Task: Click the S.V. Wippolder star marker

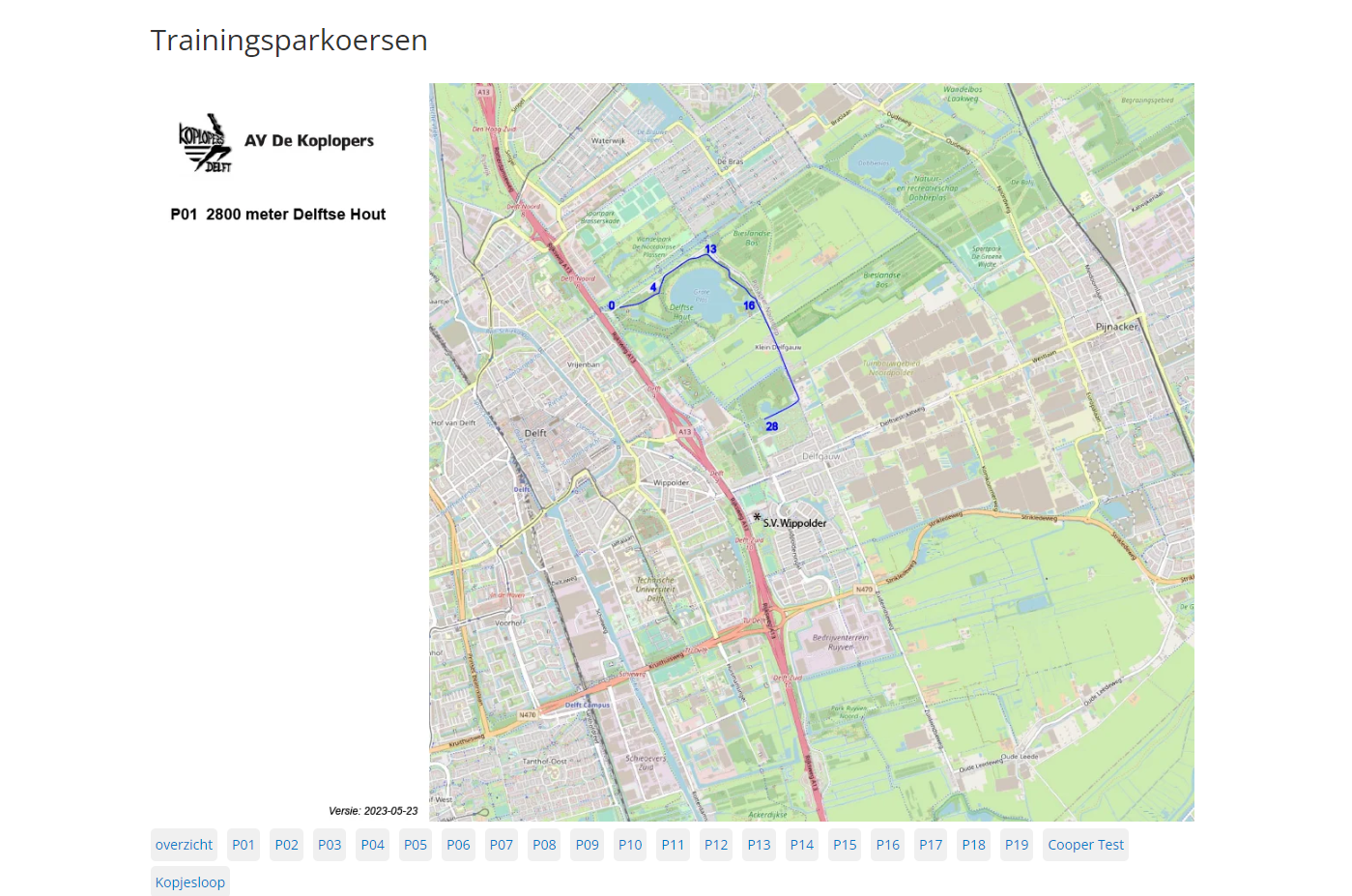Action: tap(757, 518)
